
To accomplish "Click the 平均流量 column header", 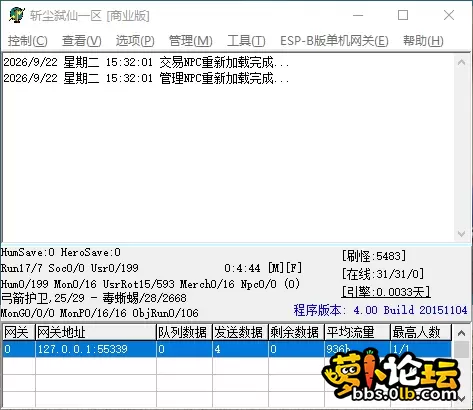I will (357, 332).
